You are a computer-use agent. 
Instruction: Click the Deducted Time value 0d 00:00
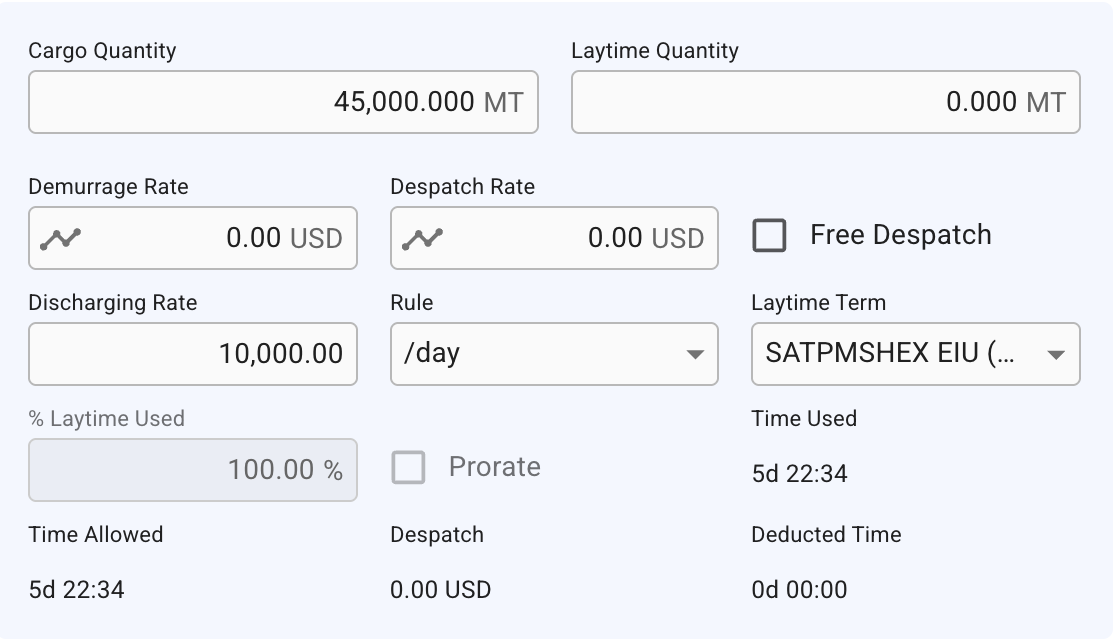[799, 589]
